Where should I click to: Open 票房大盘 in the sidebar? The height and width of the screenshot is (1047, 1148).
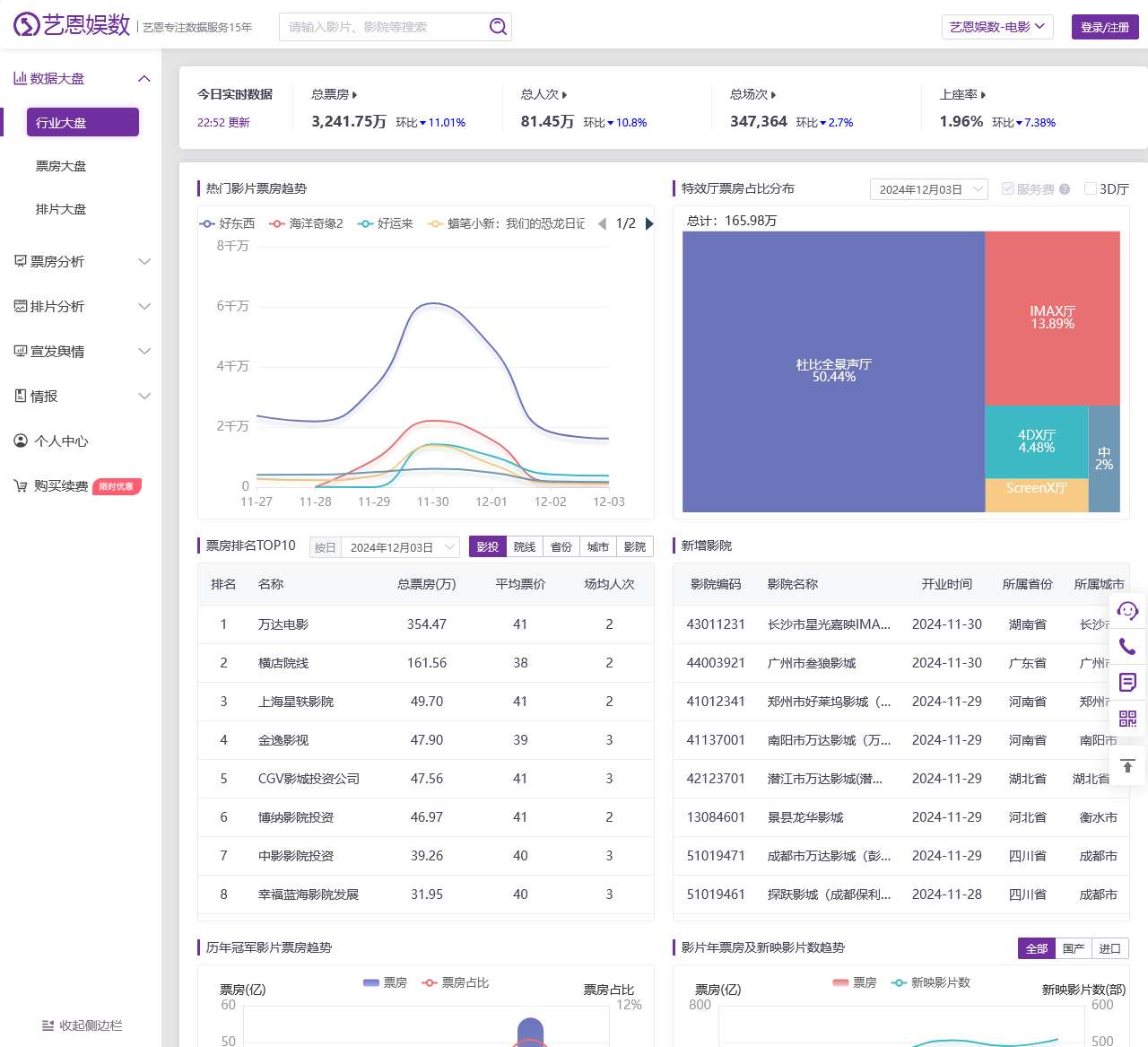[x=61, y=166]
